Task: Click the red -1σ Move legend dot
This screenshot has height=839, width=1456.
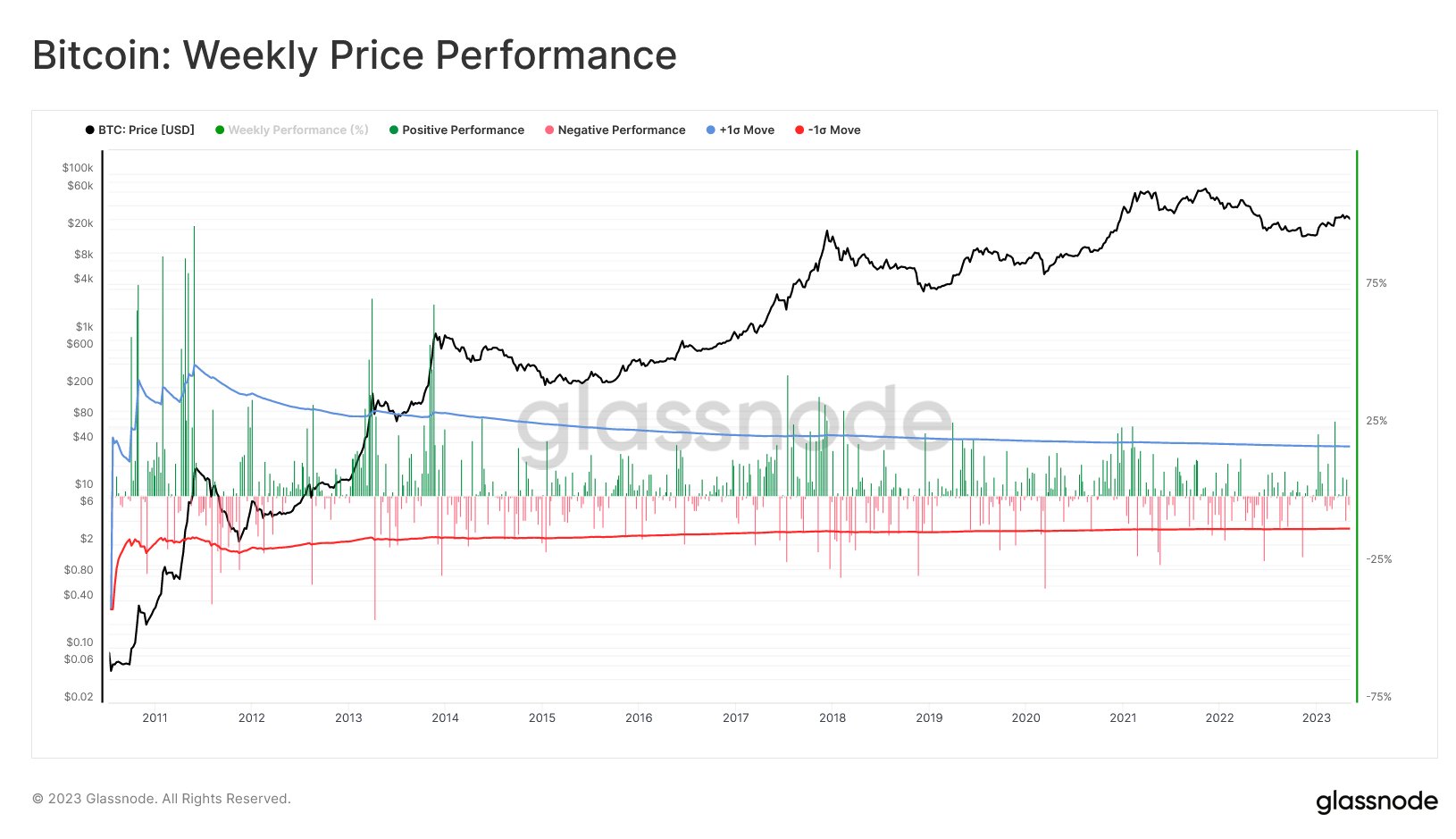Action: (799, 130)
